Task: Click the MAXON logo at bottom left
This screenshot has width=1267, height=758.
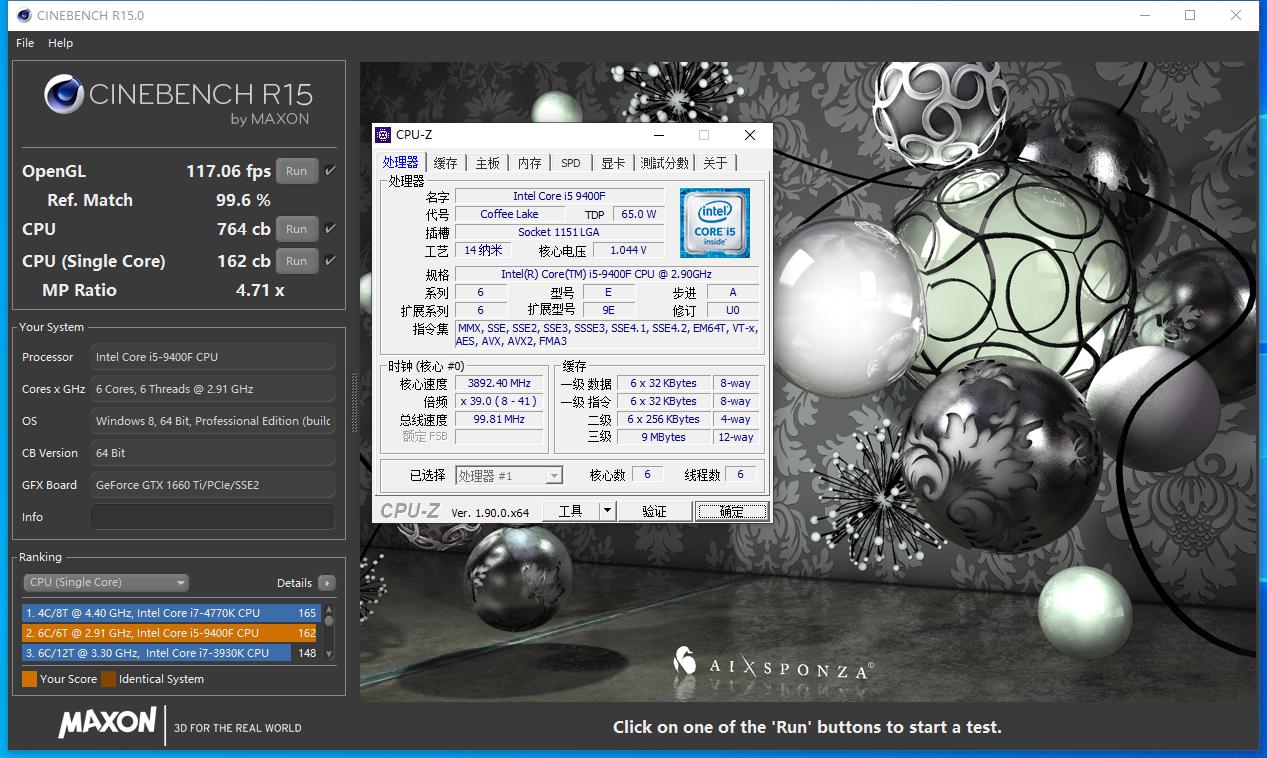Action: coord(107,722)
